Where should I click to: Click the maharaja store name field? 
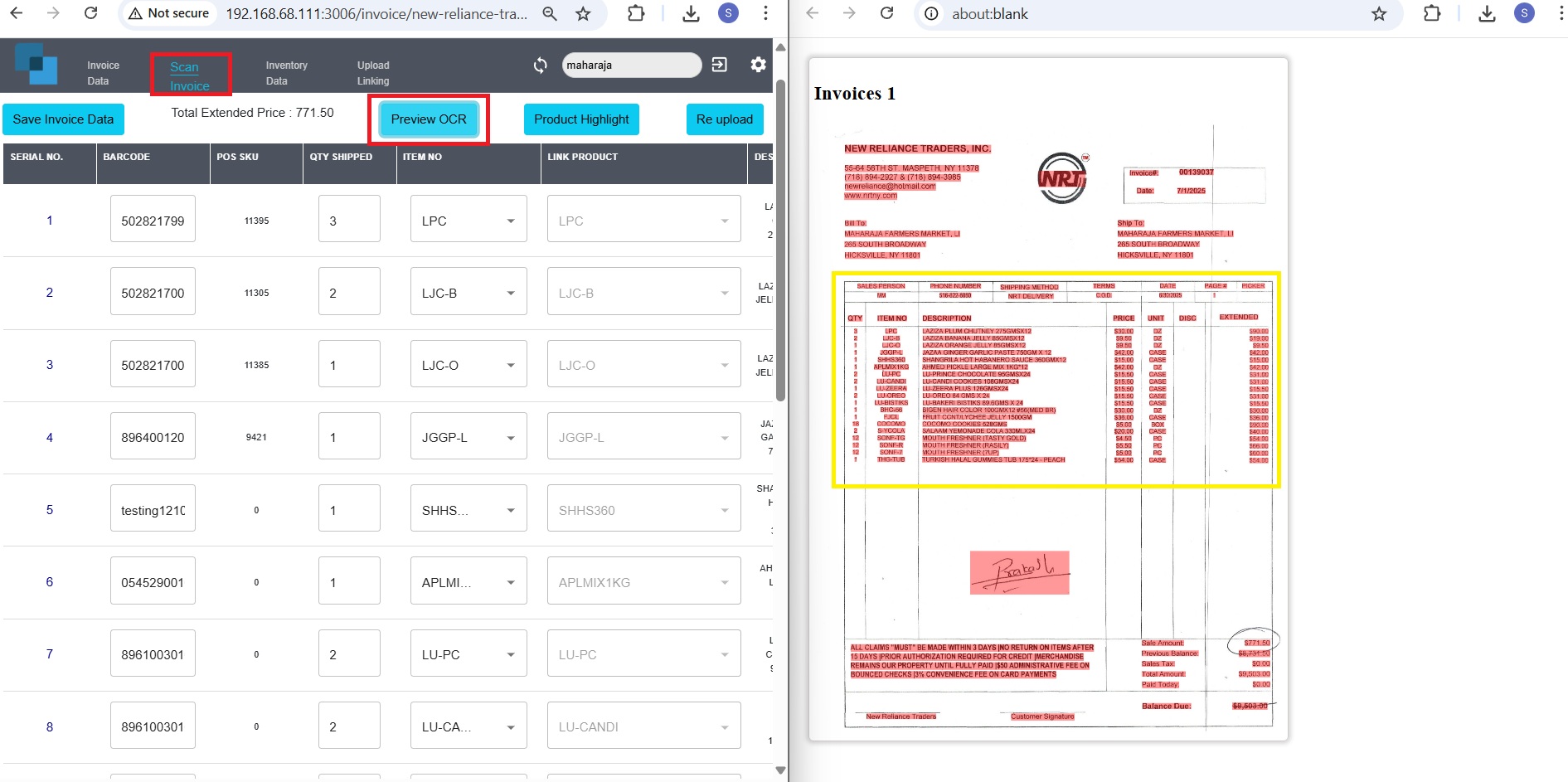pyautogui.click(x=632, y=65)
